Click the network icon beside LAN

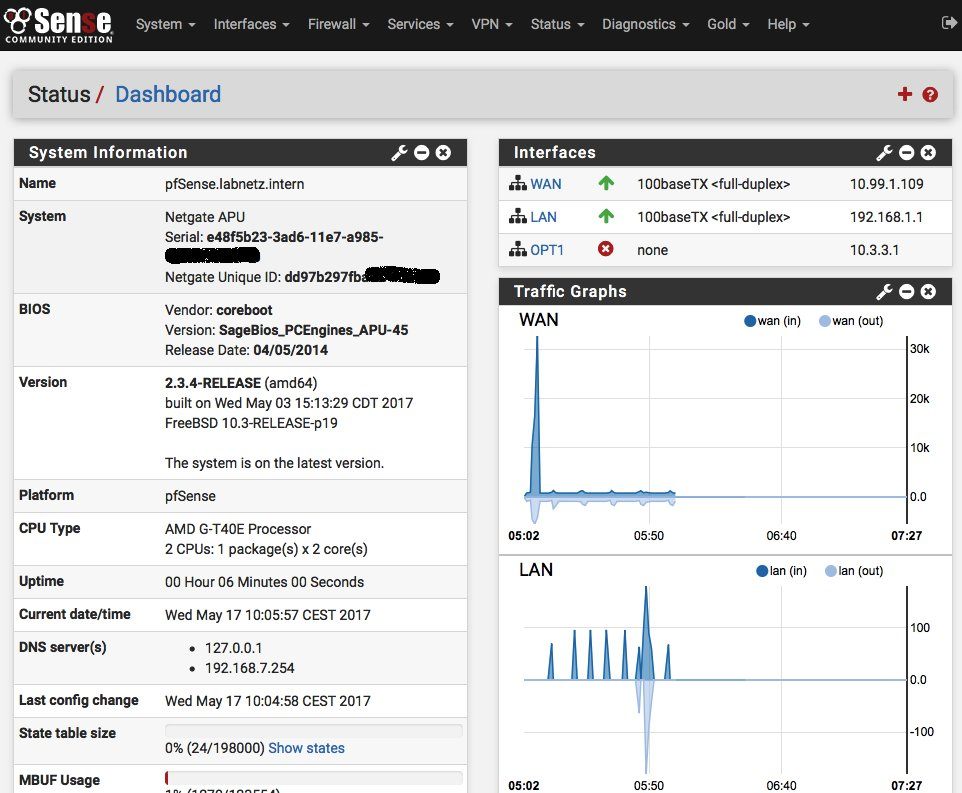point(518,216)
